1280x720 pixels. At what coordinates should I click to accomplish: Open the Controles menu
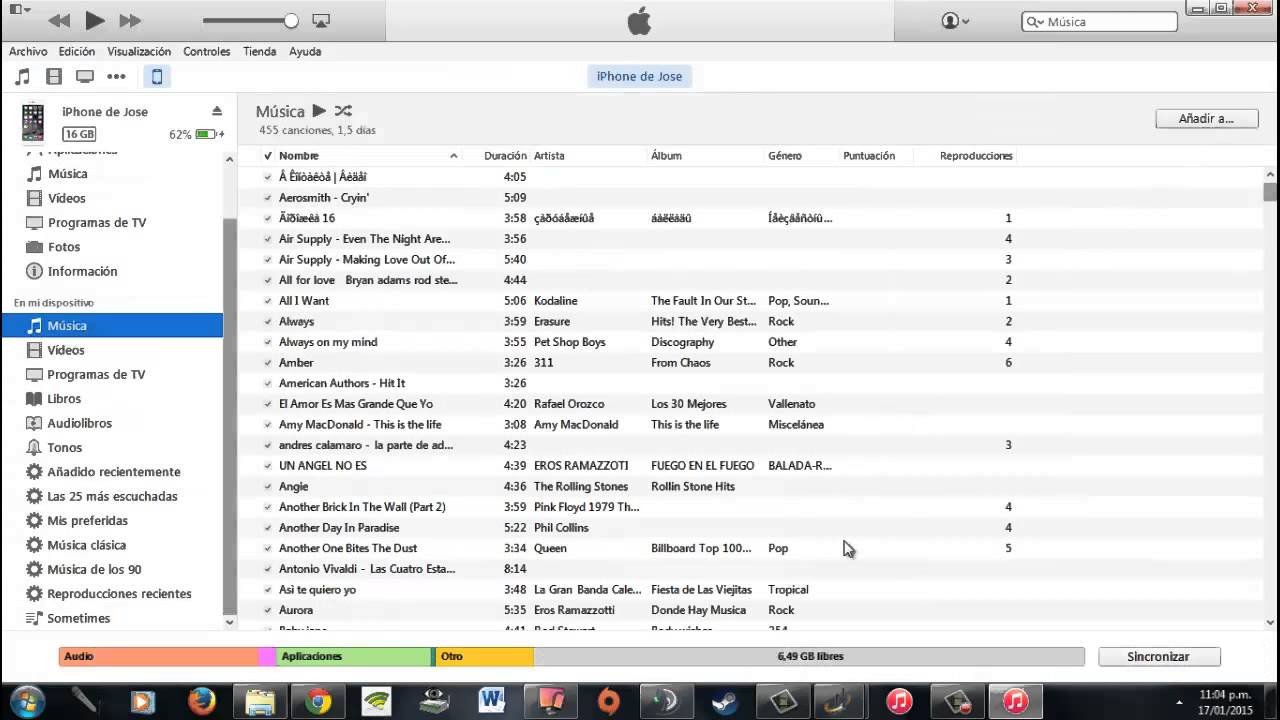point(207,51)
